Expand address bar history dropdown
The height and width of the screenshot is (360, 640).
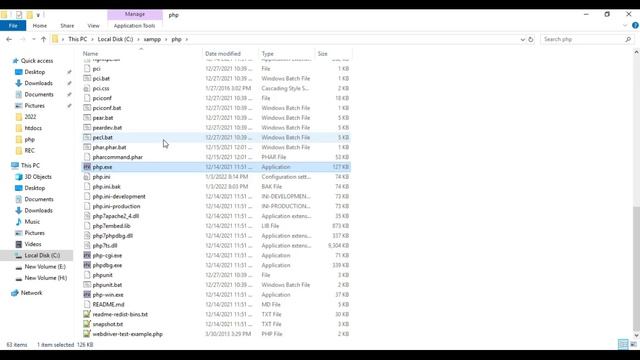tap(522, 39)
